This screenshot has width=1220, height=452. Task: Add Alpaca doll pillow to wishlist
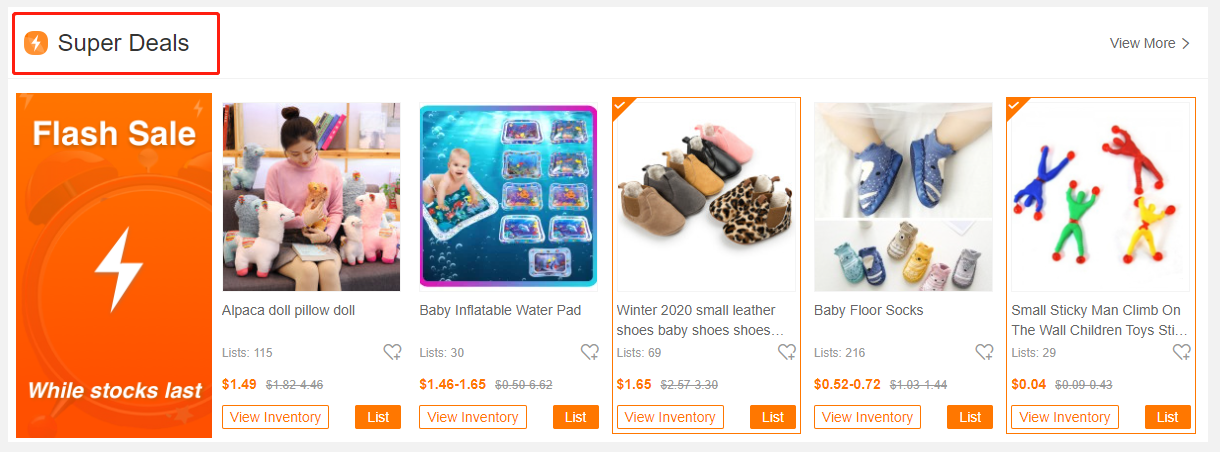click(x=392, y=352)
